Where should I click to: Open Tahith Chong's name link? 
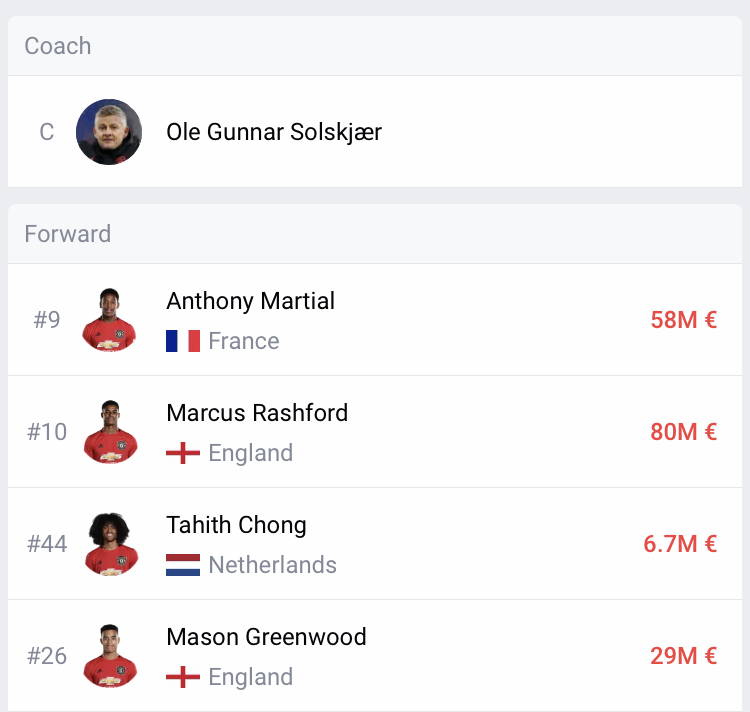click(236, 525)
